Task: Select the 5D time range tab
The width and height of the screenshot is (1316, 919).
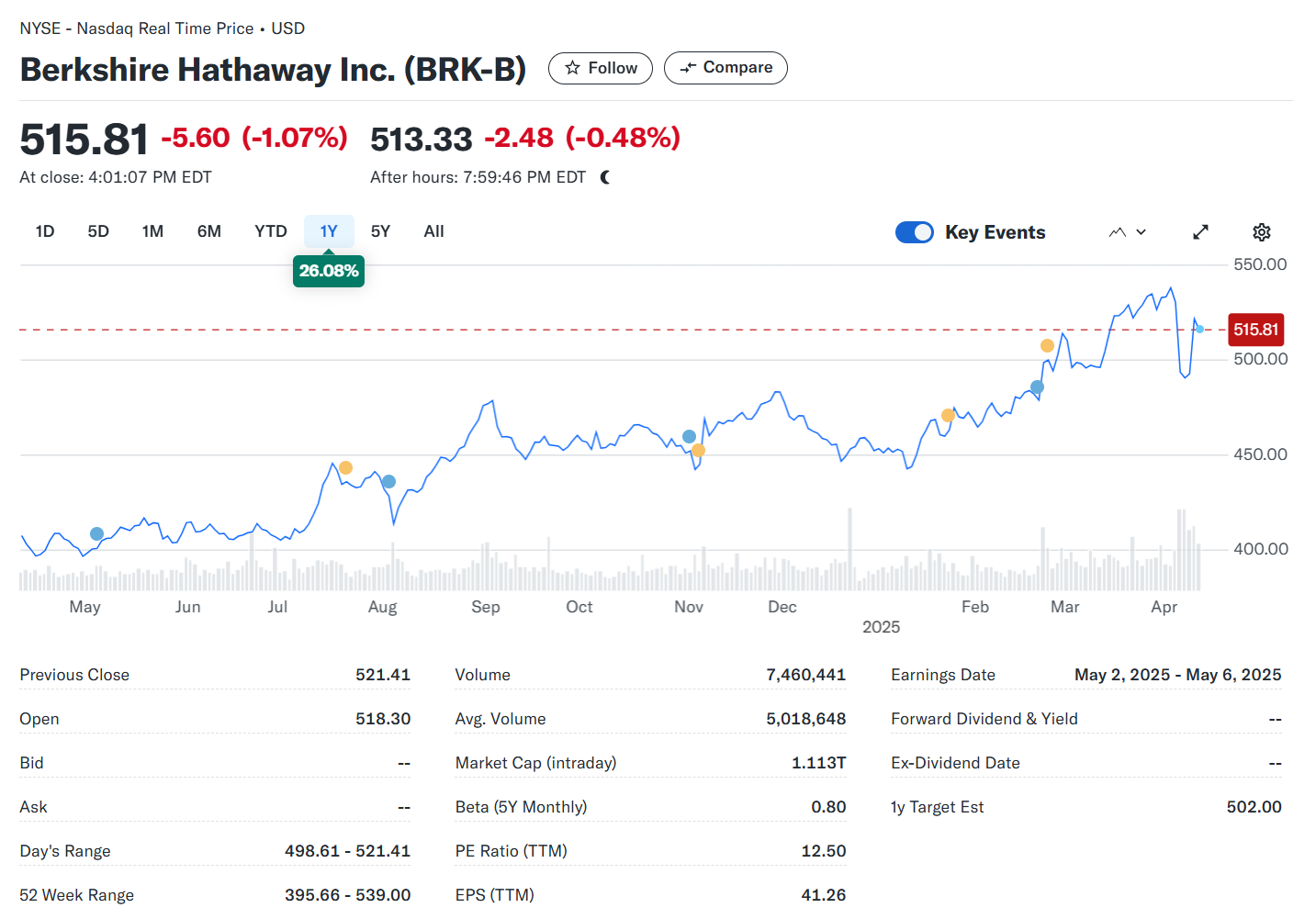Action: (98, 231)
